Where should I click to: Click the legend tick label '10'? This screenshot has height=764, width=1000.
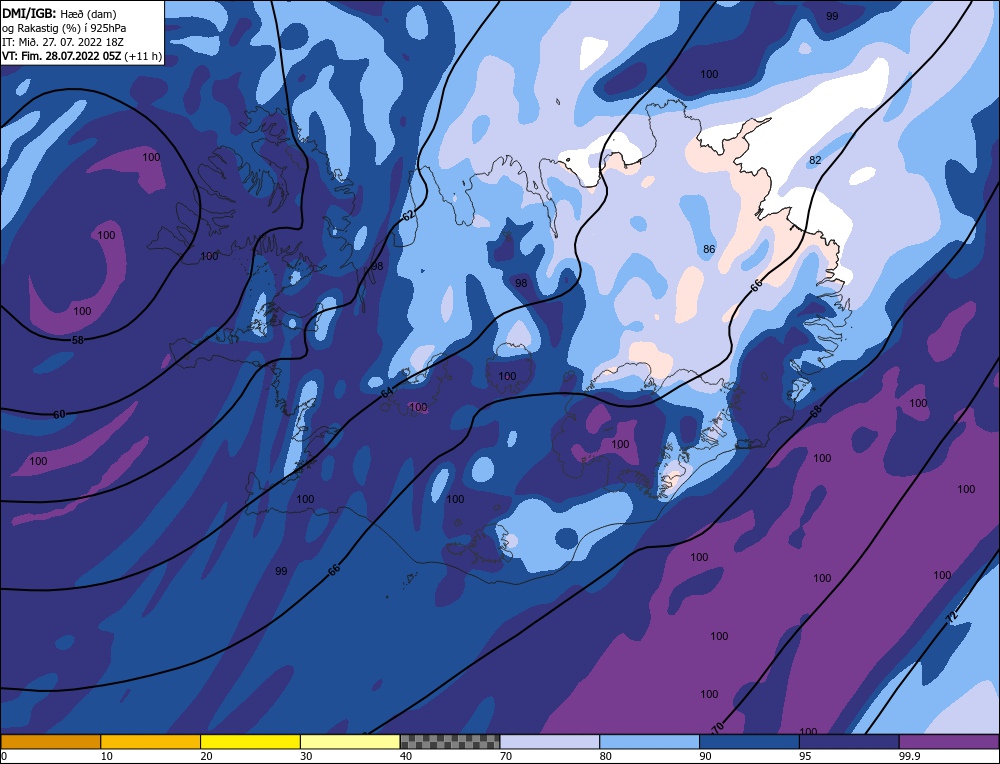(x=107, y=756)
